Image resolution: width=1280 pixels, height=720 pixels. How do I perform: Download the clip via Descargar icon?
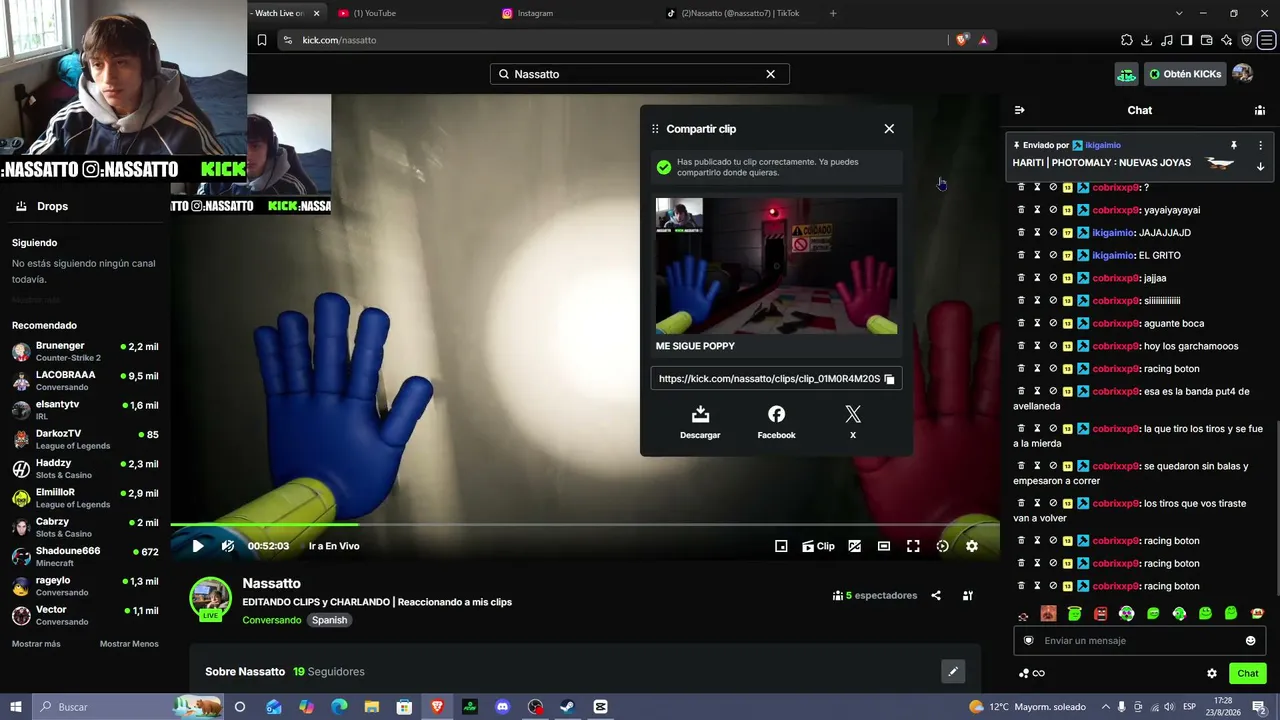coord(700,422)
